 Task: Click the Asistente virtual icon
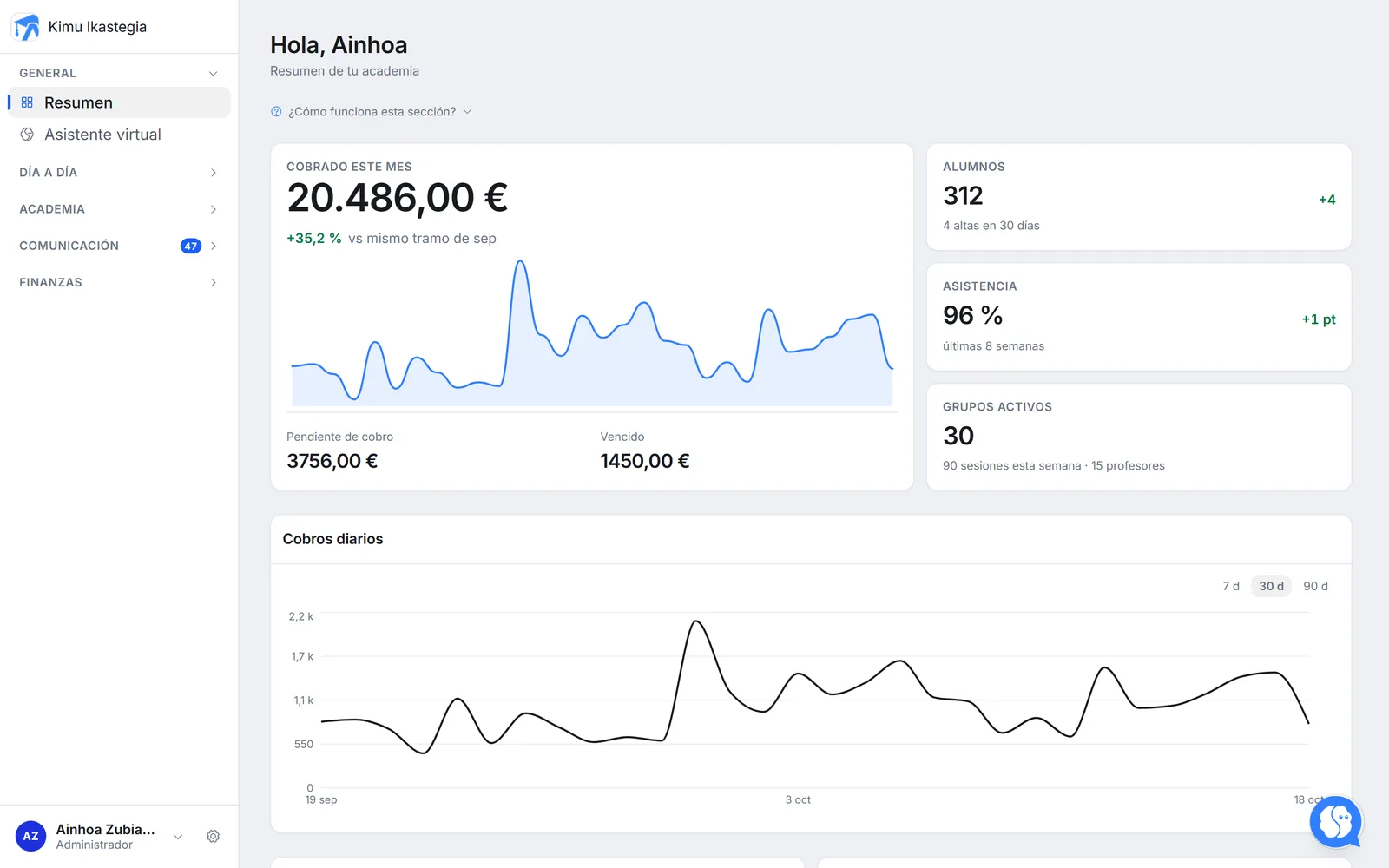pyautogui.click(x=27, y=135)
